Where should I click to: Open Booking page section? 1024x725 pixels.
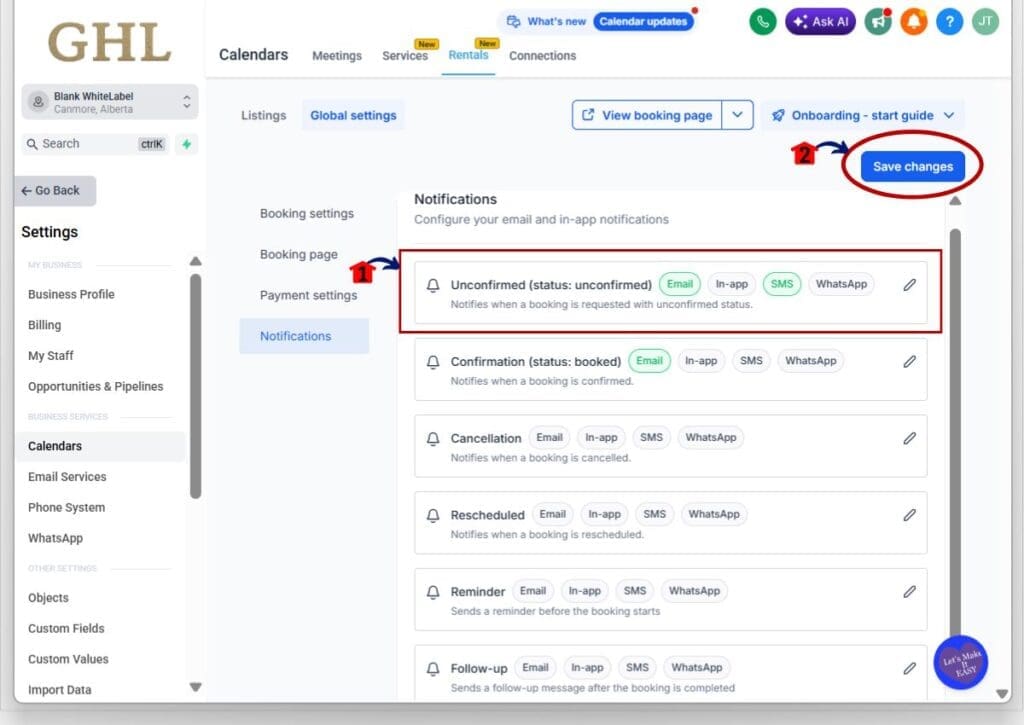(298, 255)
